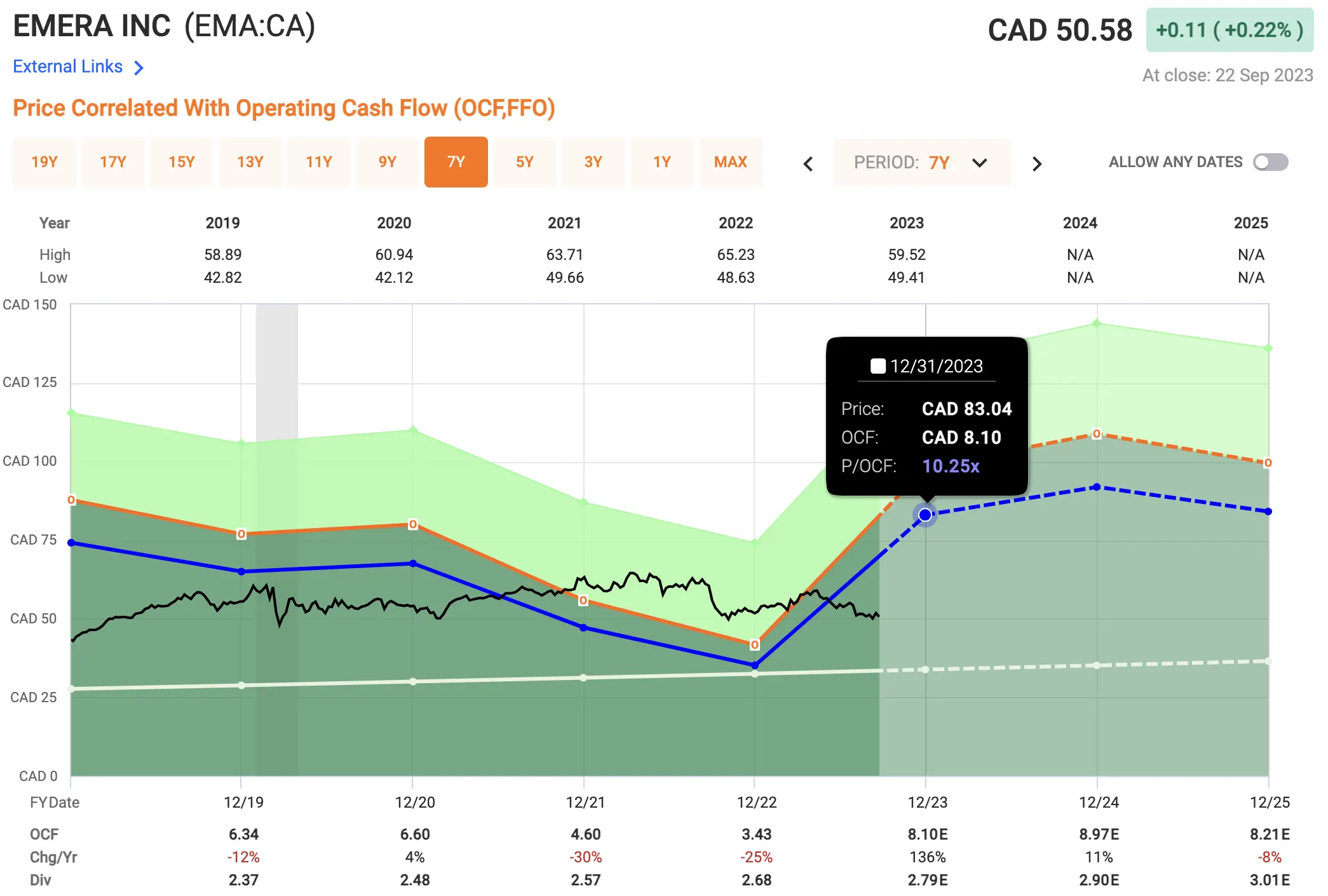Click the highlighted 12/31/2023 OCF data point
Image resolution: width=1328 pixels, height=896 pixels.
point(926,515)
